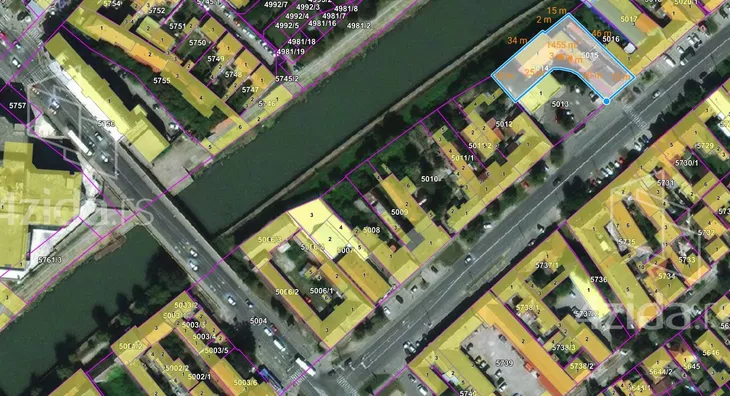
Task: Select parcel label 4981/19
Action: click(291, 51)
